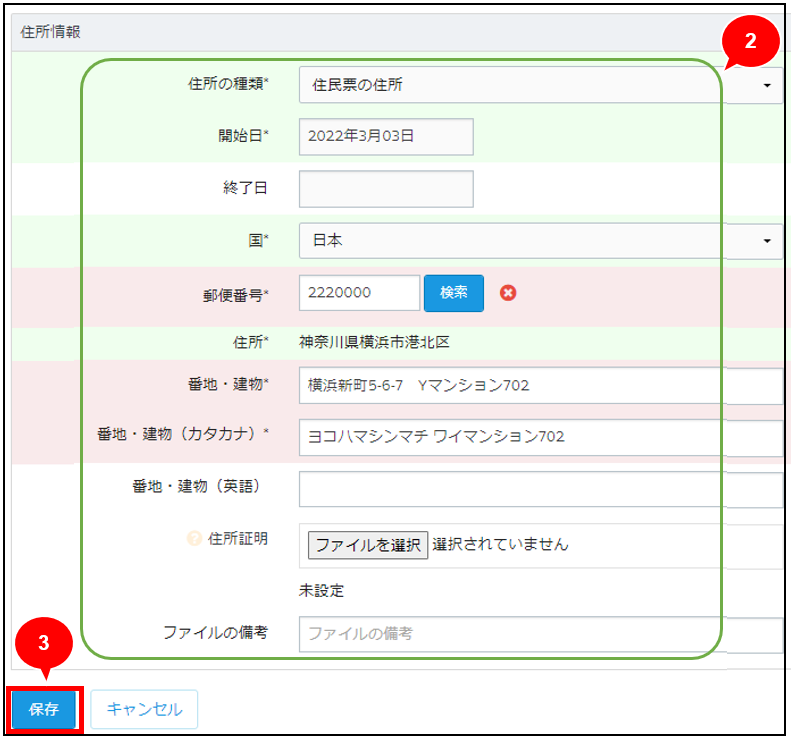Click the ファイルを選択 file chooser button
This screenshot has height=742, width=791.
(x=368, y=545)
